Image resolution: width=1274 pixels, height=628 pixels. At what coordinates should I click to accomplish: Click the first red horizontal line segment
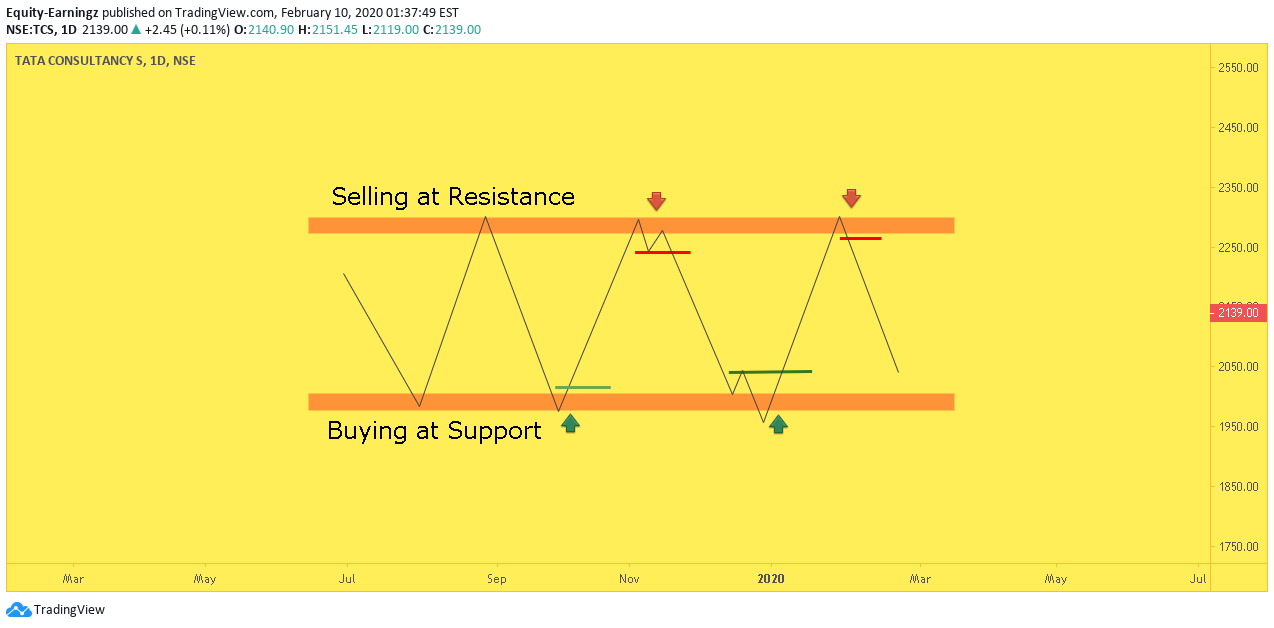click(x=663, y=252)
